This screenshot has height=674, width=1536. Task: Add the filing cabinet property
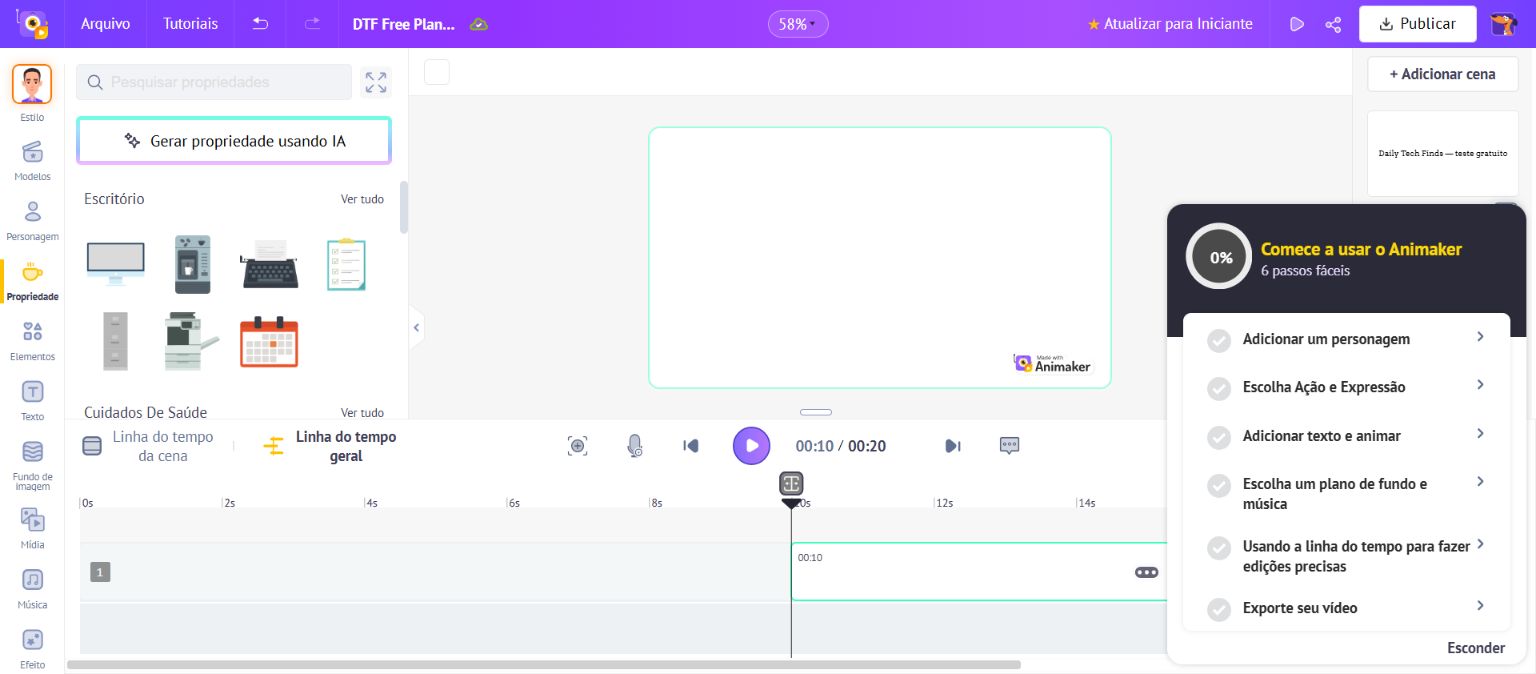pyautogui.click(x=115, y=341)
